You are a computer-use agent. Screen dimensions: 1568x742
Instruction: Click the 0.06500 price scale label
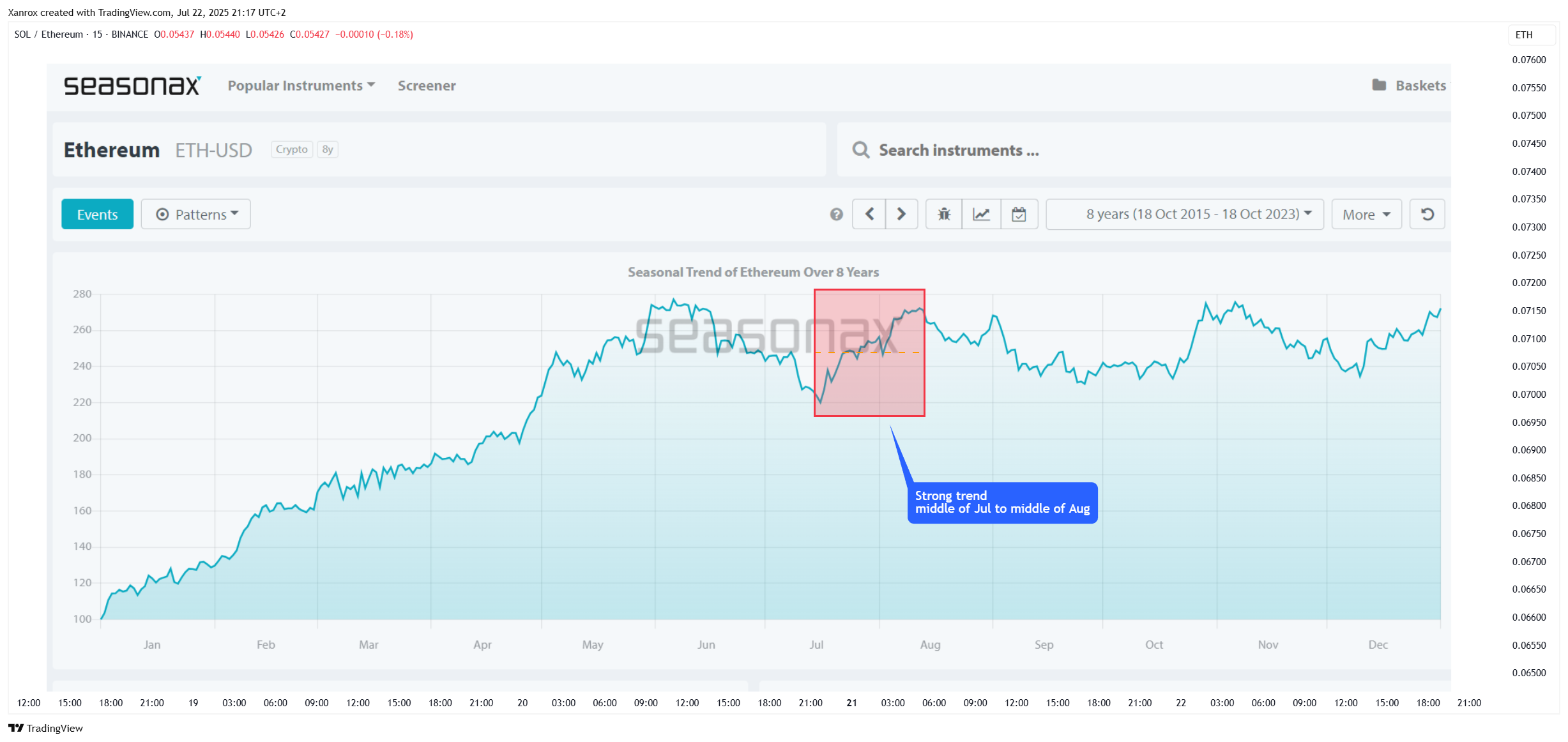point(1528,673)
